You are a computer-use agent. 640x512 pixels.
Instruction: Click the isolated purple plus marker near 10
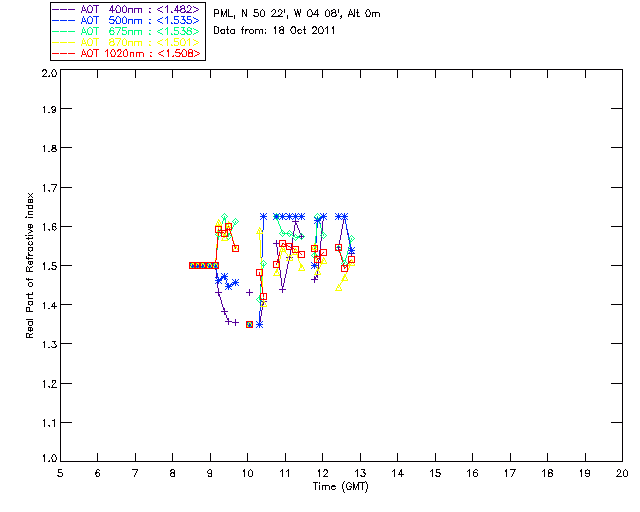249,292
